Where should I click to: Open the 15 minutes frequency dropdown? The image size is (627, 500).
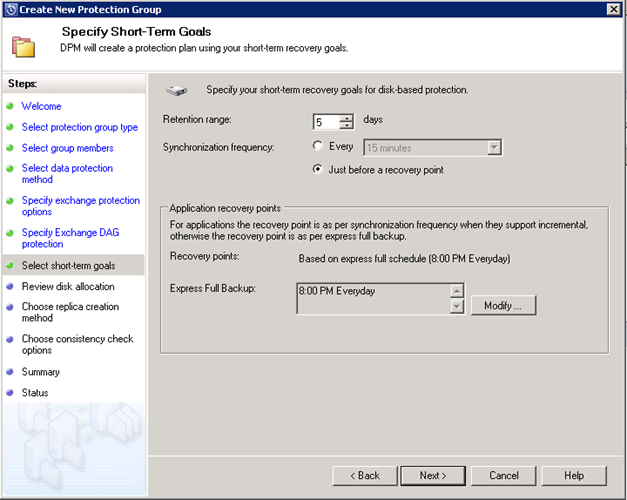coord(493,148)
